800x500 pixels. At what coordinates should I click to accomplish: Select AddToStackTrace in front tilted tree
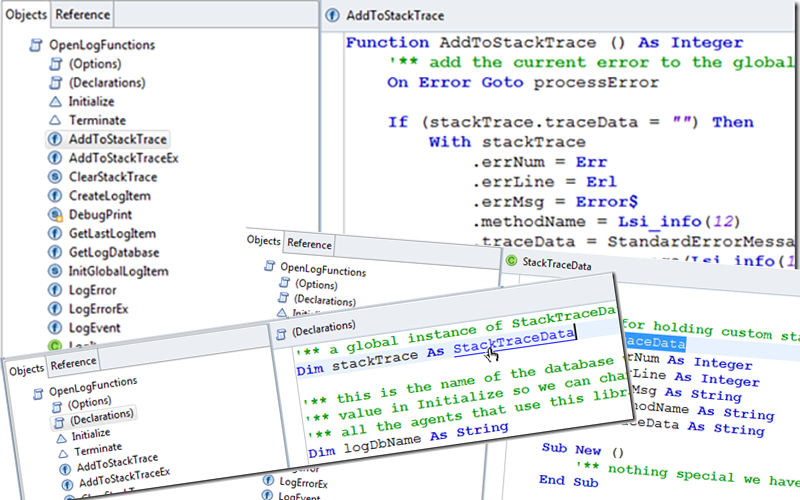tap(117, 463)
